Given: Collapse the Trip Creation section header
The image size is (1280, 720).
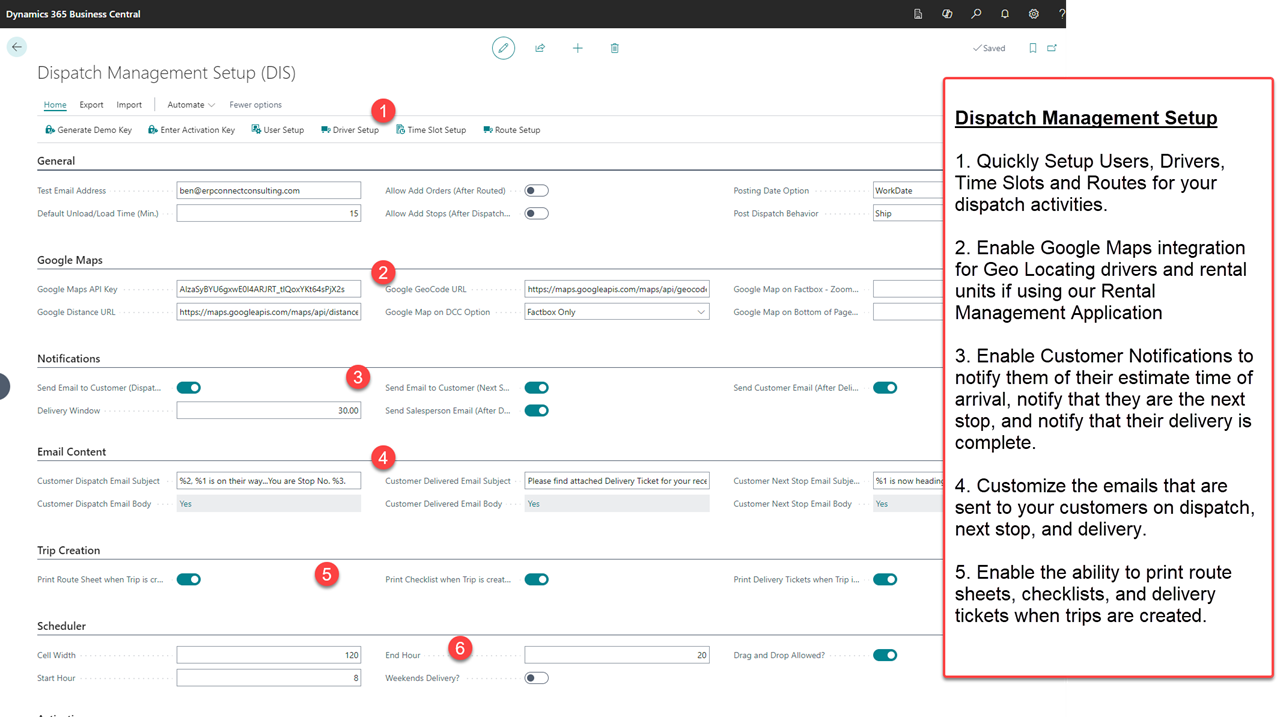Looking at the screenshot, I should (69, 551).
